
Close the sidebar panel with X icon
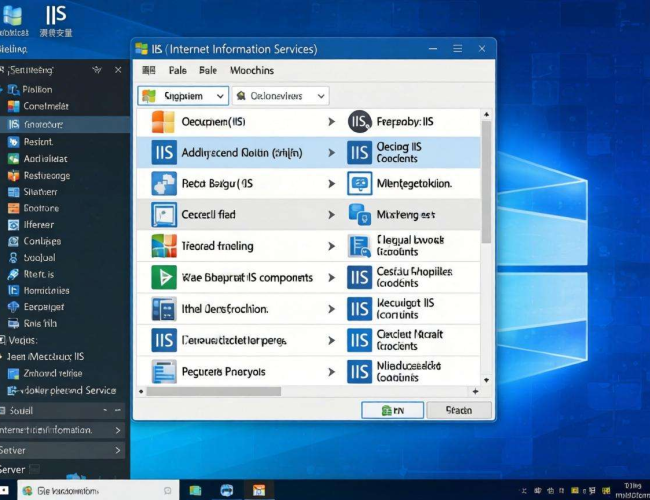point(118,70)
